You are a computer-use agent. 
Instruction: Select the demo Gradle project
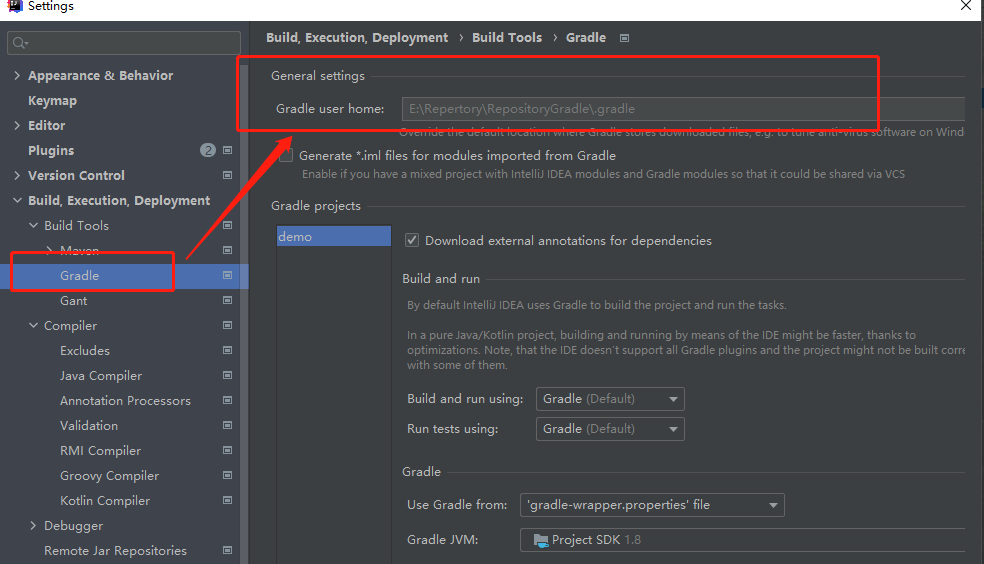[x=333, y=237]
